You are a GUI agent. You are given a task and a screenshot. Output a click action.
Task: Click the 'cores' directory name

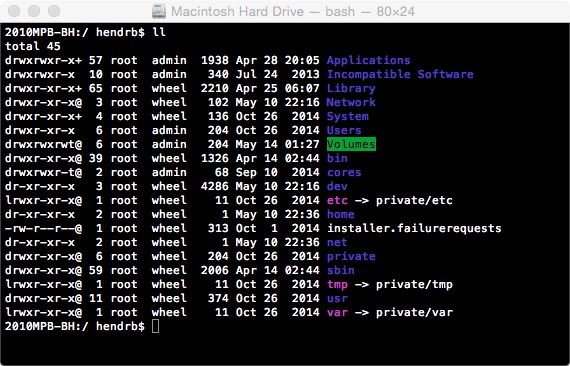coord(344,172)
